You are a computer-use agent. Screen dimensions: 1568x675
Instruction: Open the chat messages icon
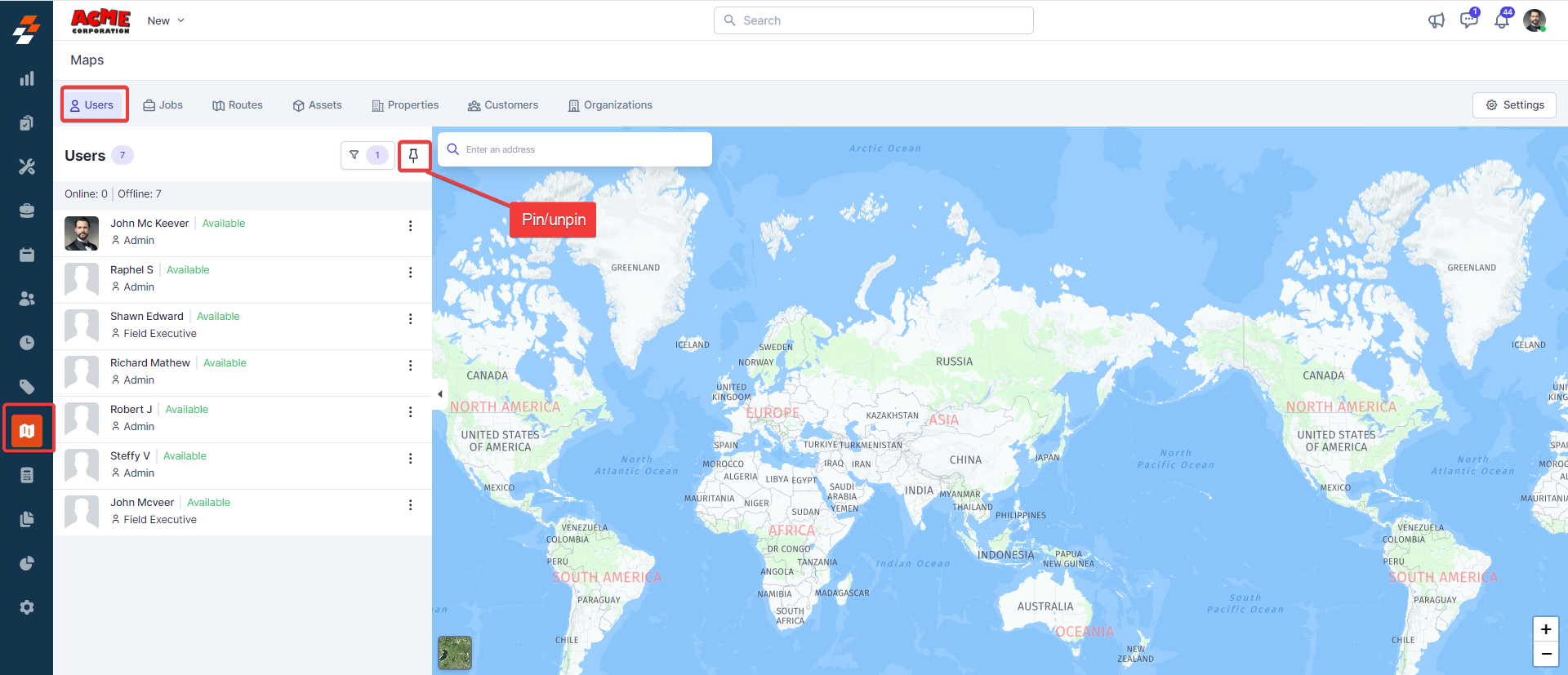(1469, 20)
